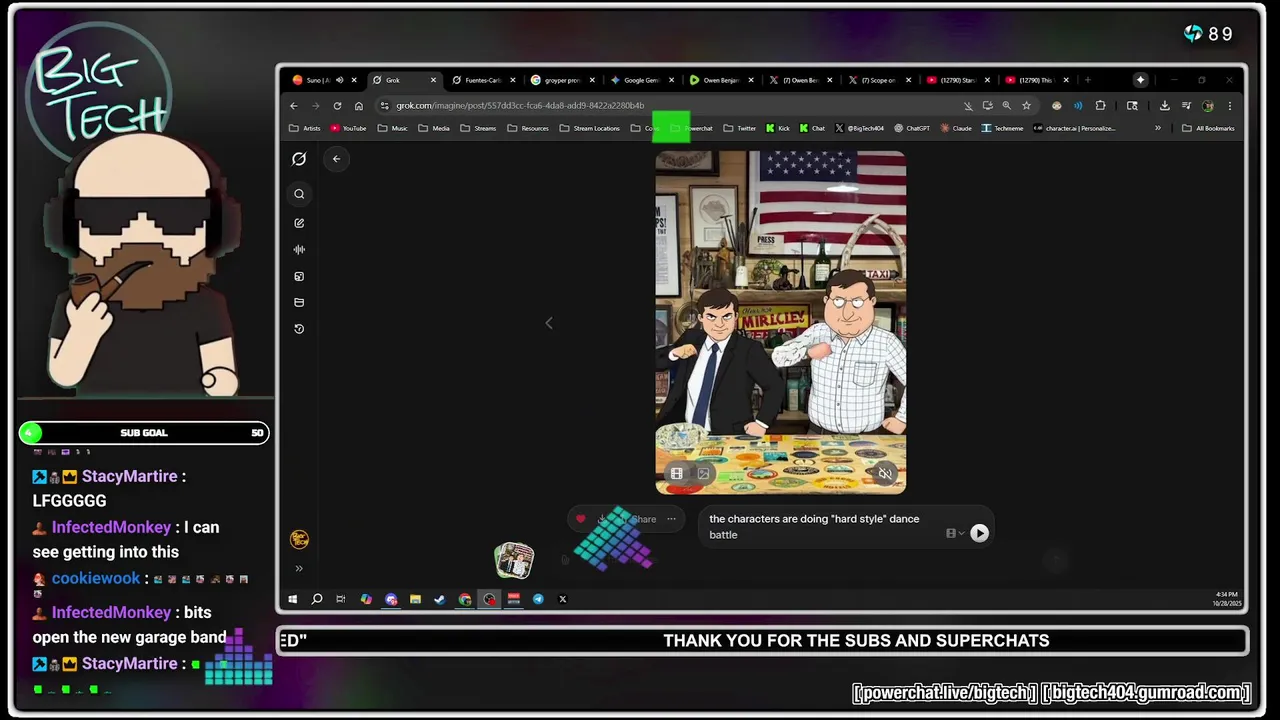The width and height of the screenshot is (1280, 720).
Task: Go back using the circular arrow button
Action: pyautogui.click(x=336, y=159)
